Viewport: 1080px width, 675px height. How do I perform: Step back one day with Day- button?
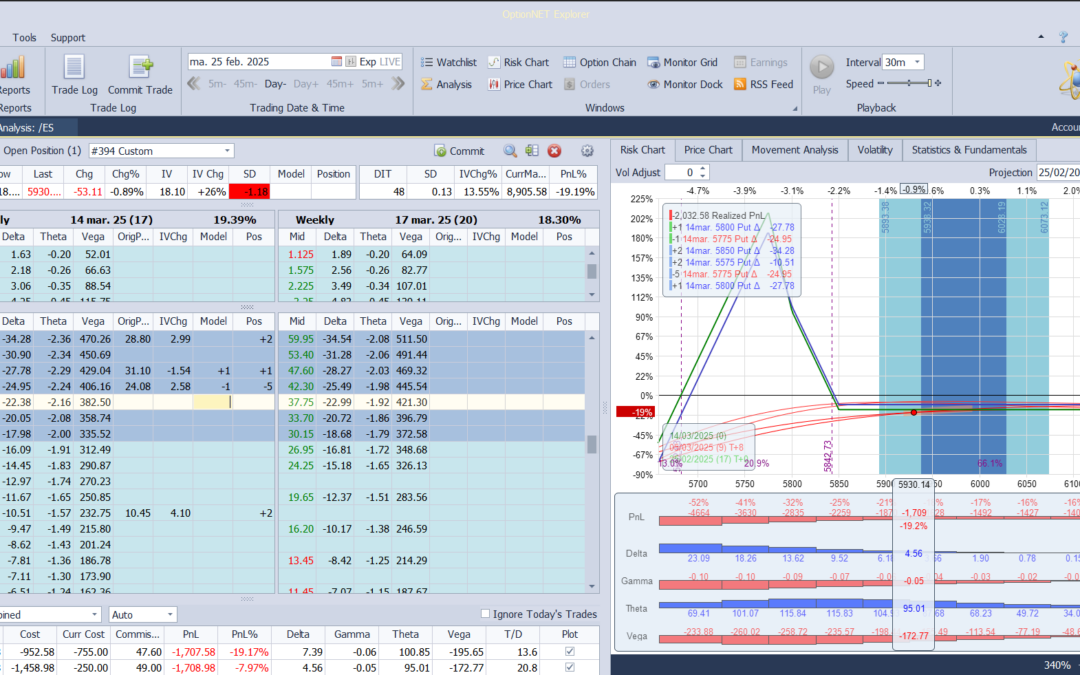point(275,84)
